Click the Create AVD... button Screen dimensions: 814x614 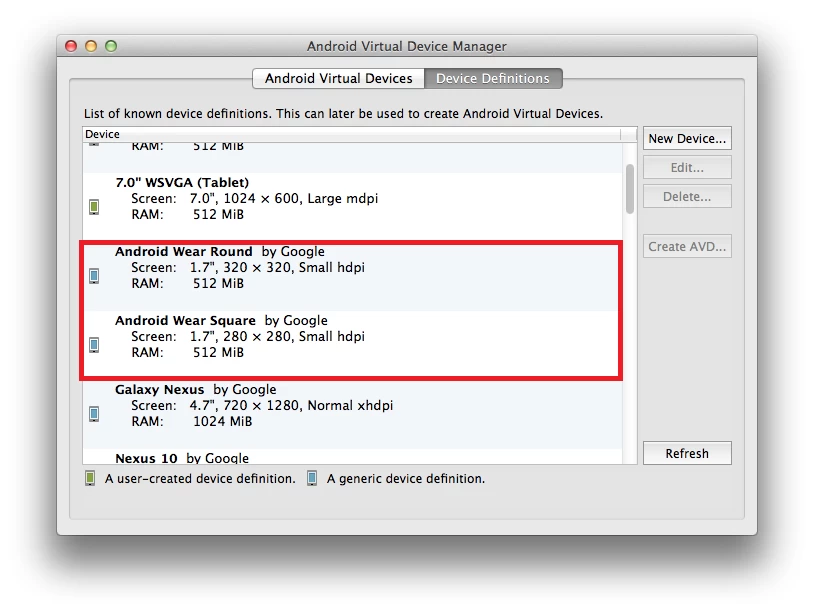687,247
